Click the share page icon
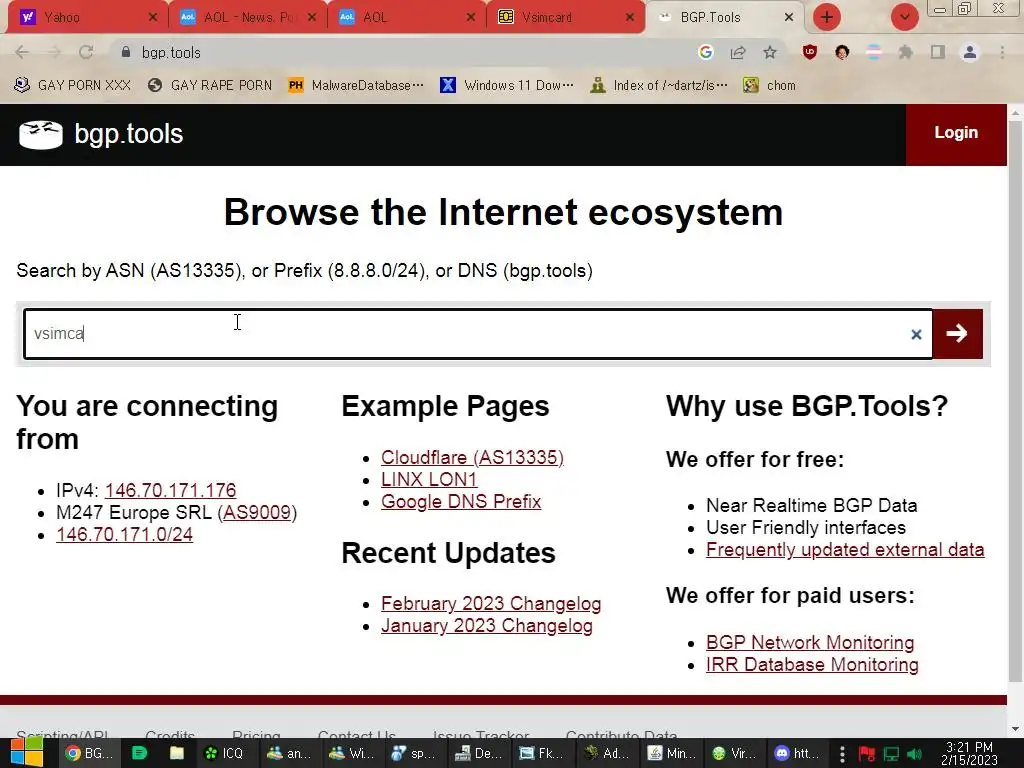The image size is (1024, 768). [738, 52]
